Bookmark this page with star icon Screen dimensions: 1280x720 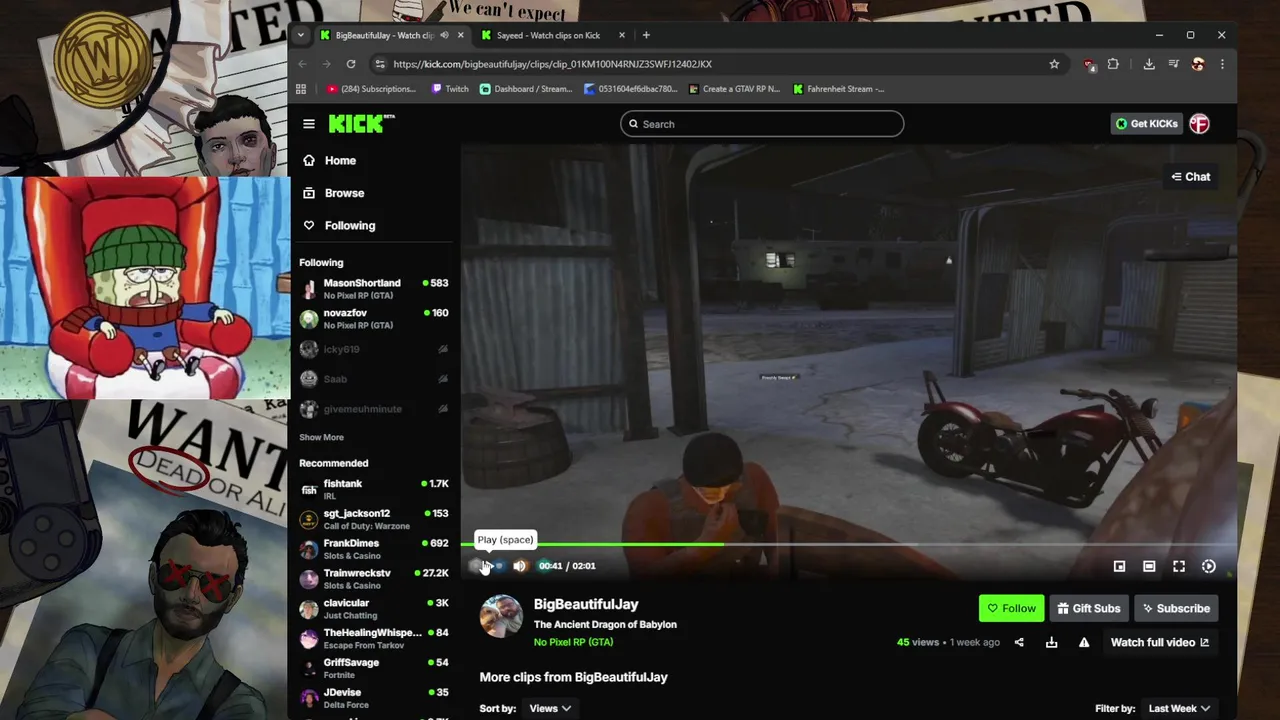[x=1054, y=64]
